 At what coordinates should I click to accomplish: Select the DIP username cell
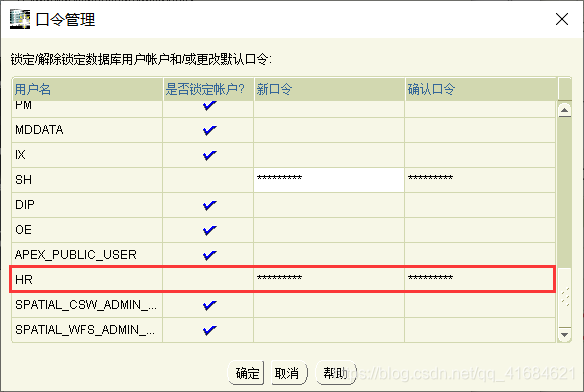[x=87, y=205]
